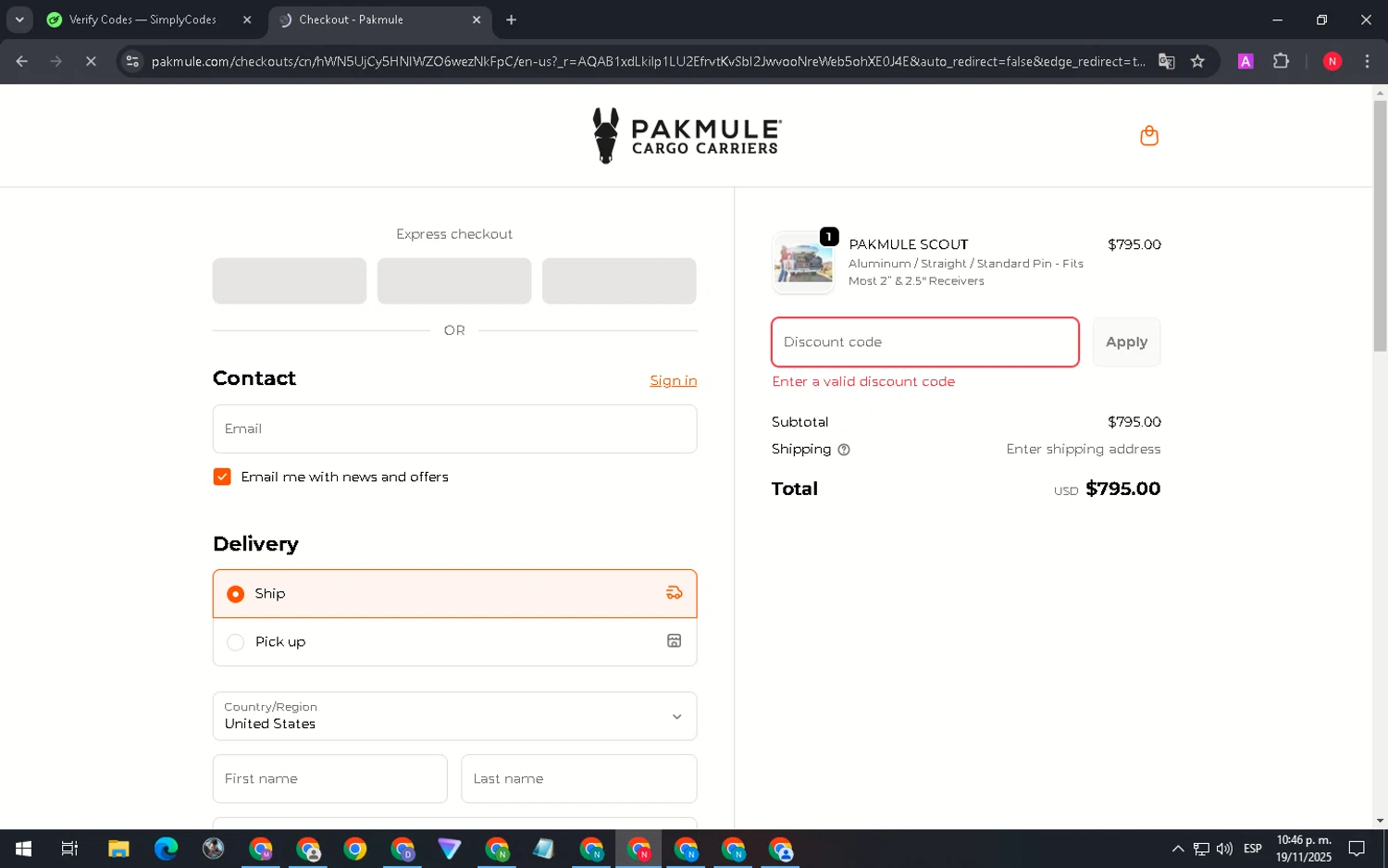This screenshot has width=1388, height=868.
Task: Stop loading the page
Action: point(91,61)
